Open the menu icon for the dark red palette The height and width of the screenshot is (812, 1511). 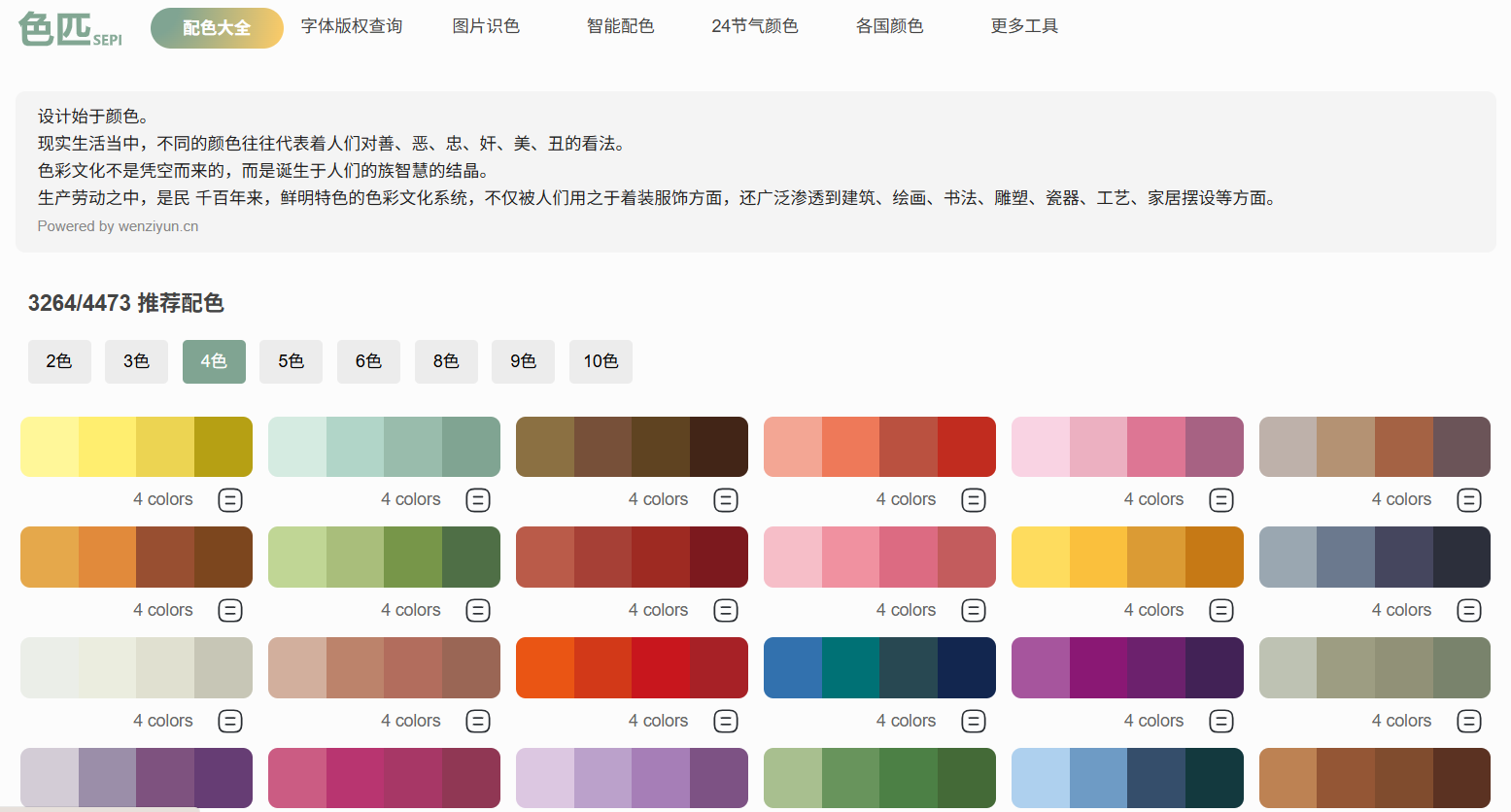726,611
